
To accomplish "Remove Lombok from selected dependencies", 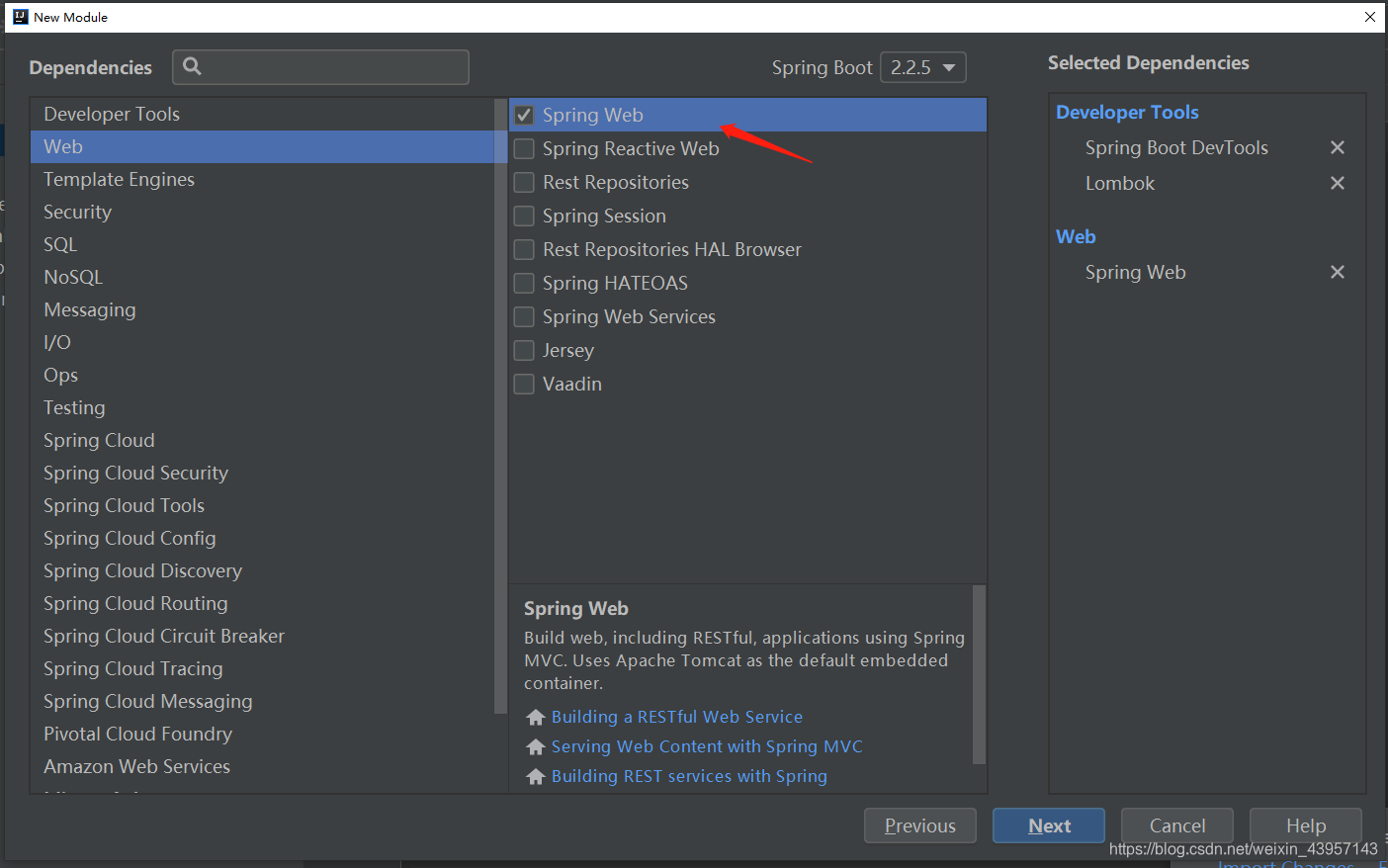I will [1338, 183].
